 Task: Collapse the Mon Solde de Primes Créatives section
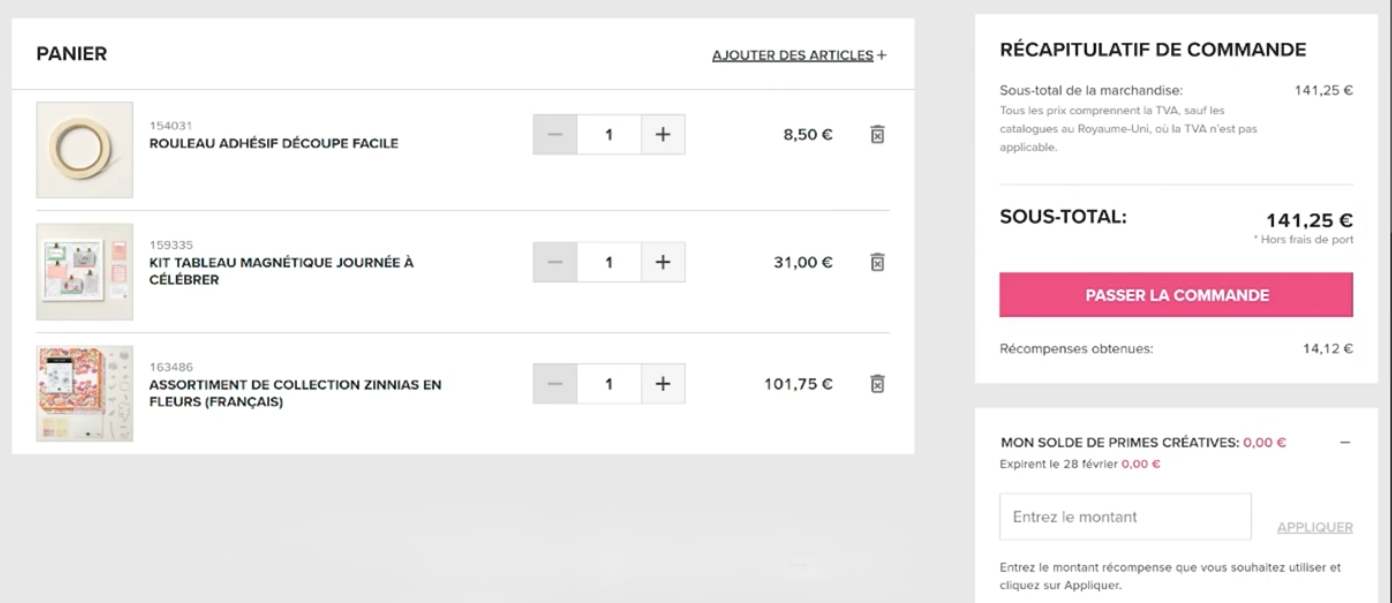(1345, 442)
